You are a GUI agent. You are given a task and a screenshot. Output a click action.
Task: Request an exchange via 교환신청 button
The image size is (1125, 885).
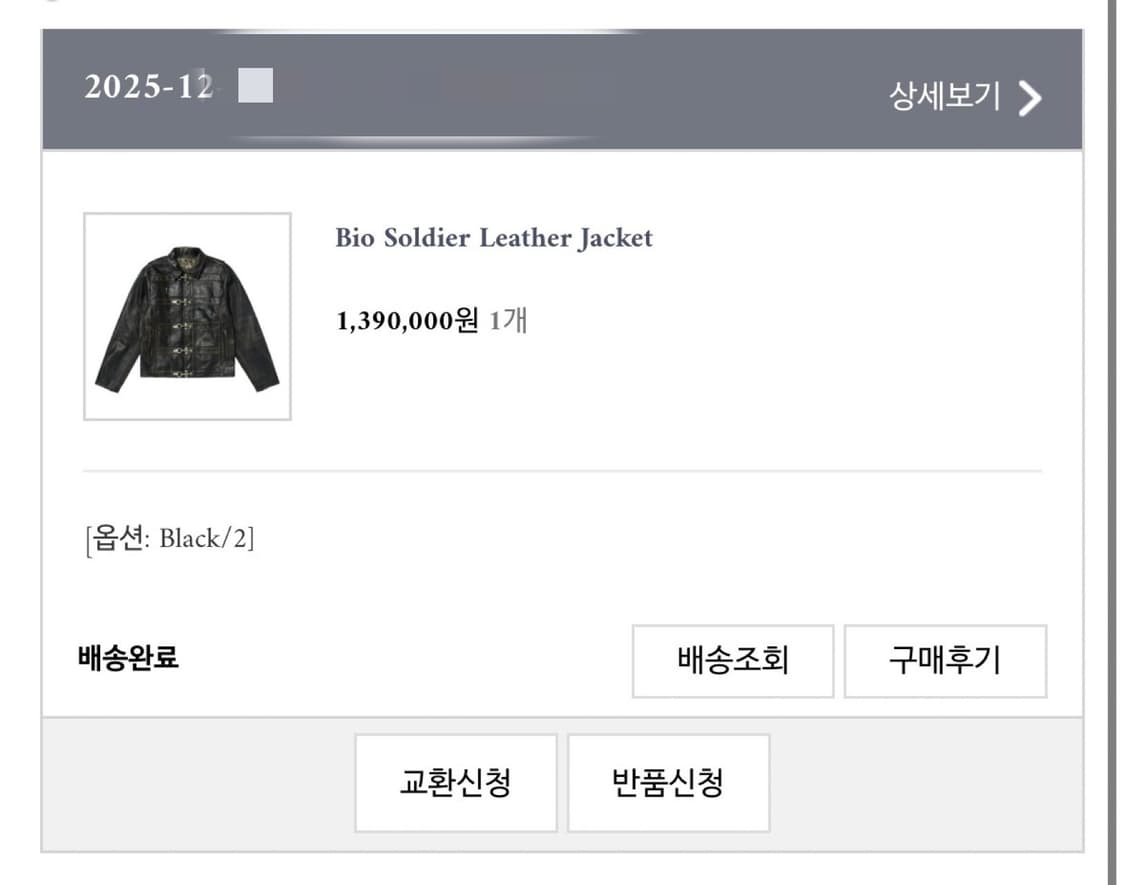(x=455, y=783)
